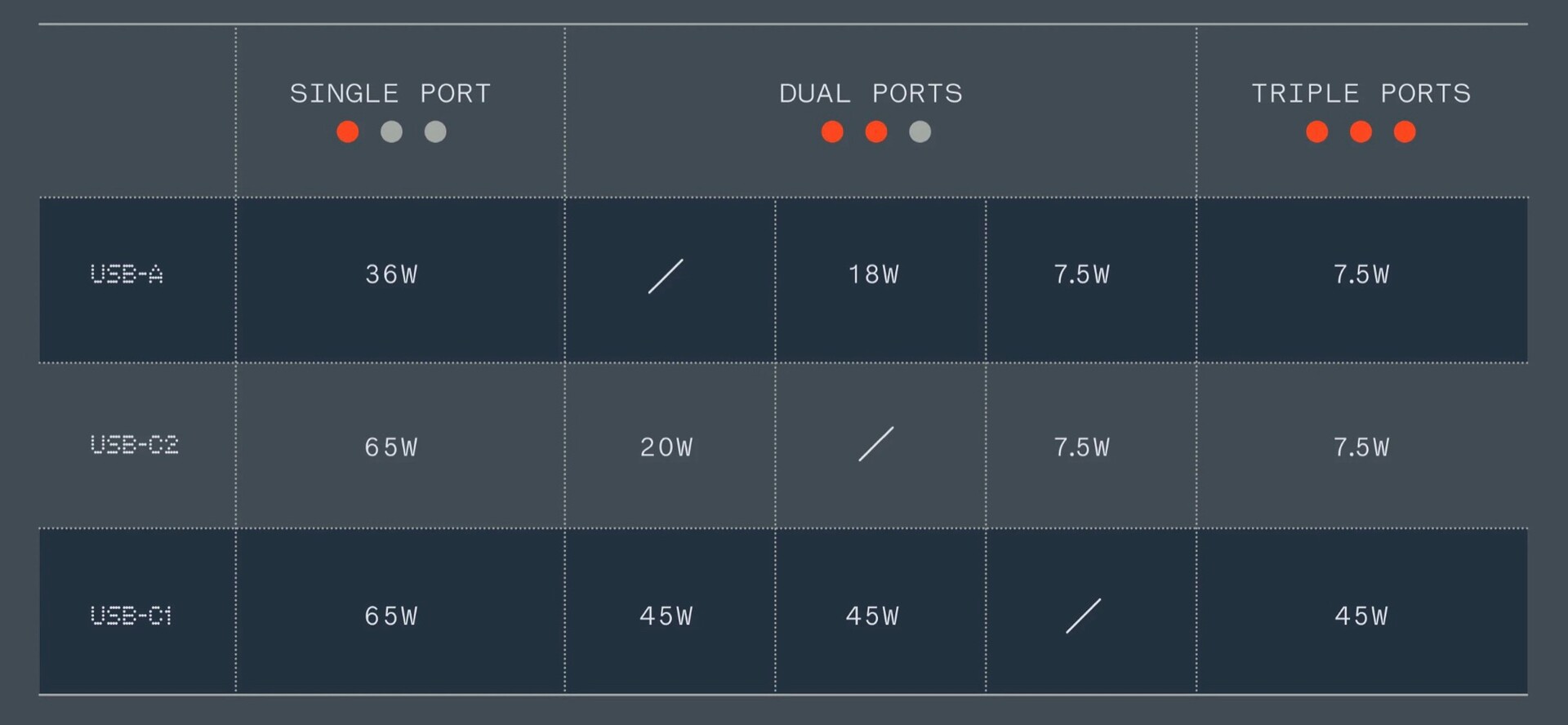Select the Dual Ports column header
The image size is (1568, 725).
(x=871, y=93)
